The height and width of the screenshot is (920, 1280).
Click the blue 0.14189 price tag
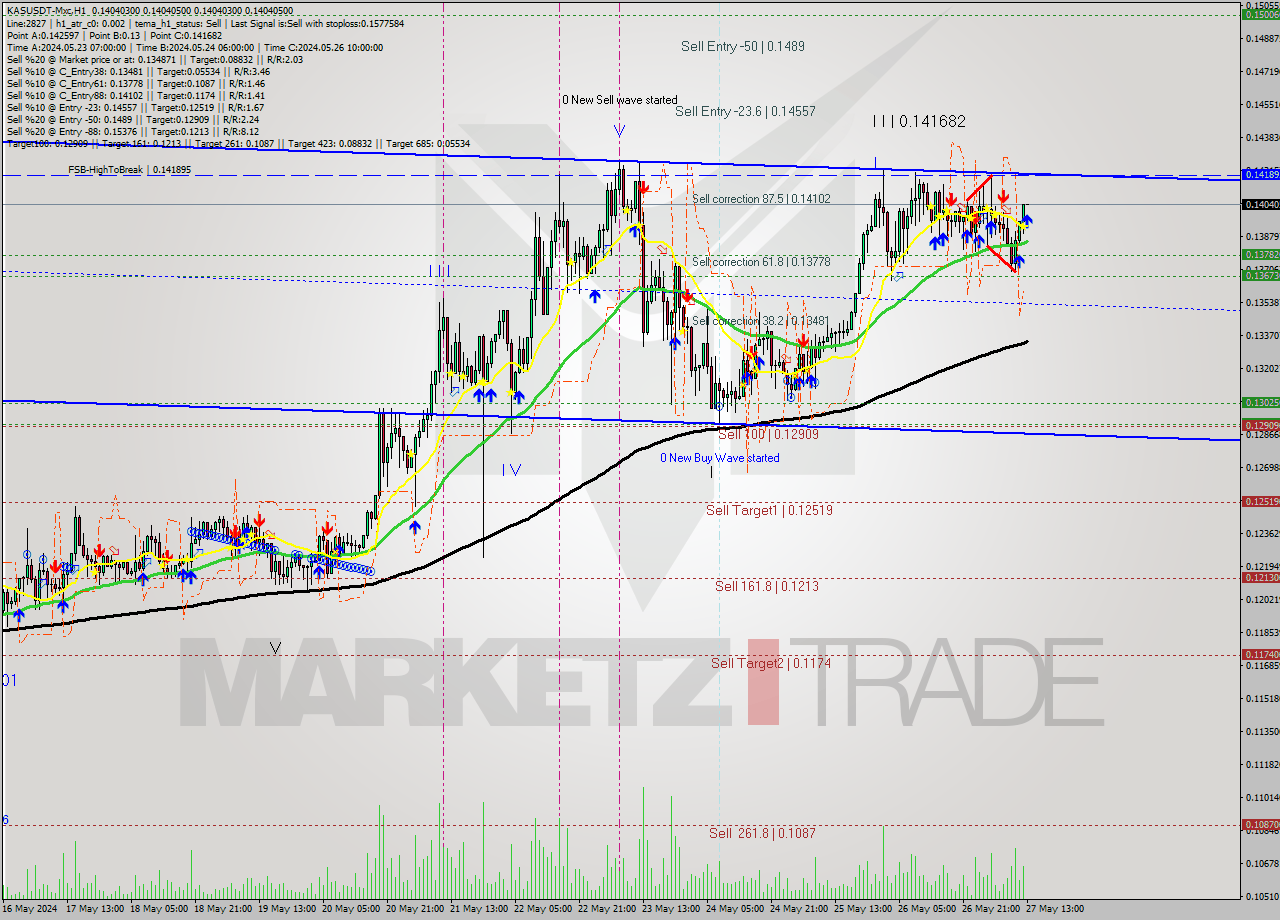point(1260,175)
